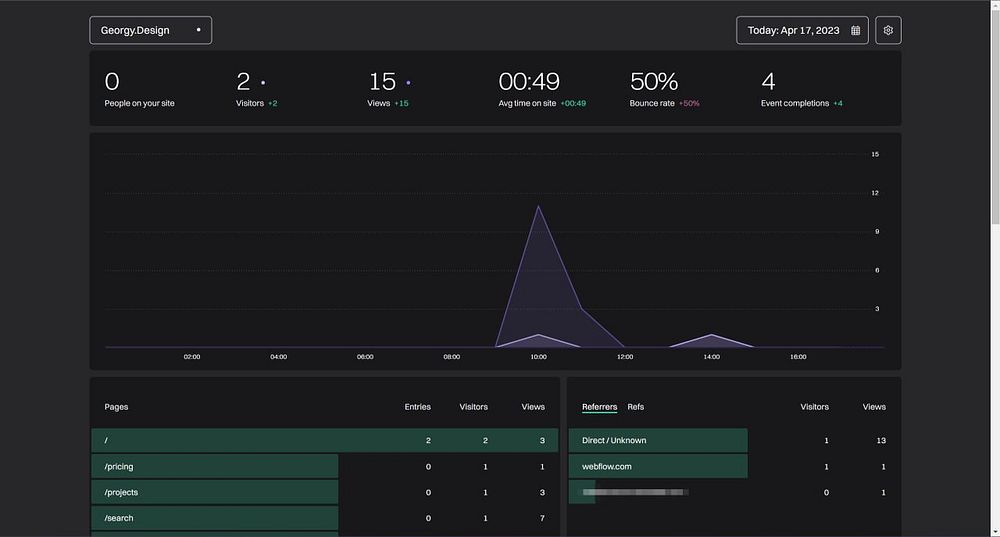The height and width of the screenshot is (537, 1000).
Task: Click views value 7 in /search row
Action: [542, 519]
